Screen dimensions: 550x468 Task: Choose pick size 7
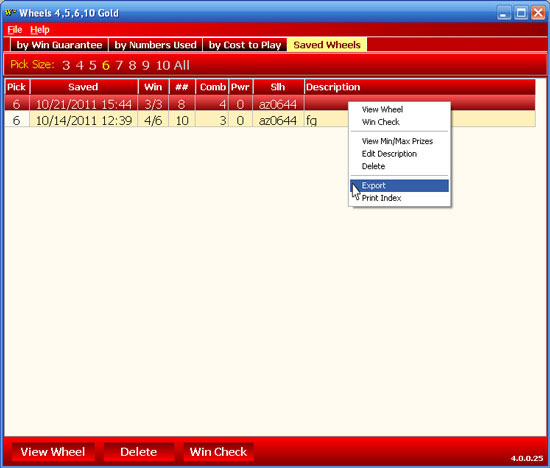pyautogui.click(x=119, y=65)
